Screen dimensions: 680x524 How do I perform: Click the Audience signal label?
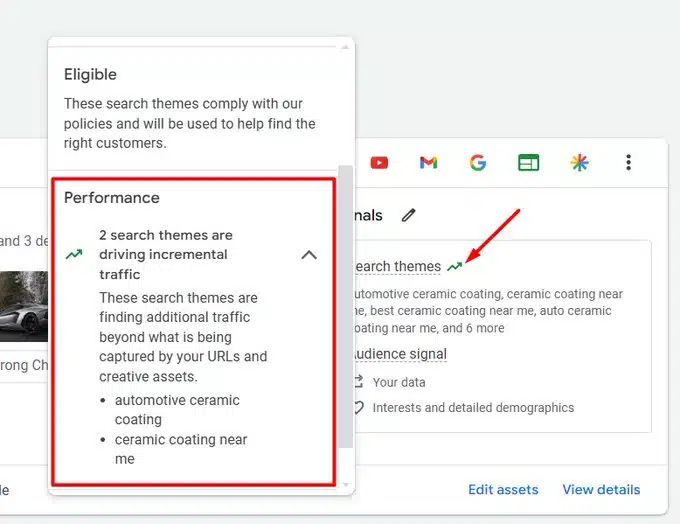[401, 354]
